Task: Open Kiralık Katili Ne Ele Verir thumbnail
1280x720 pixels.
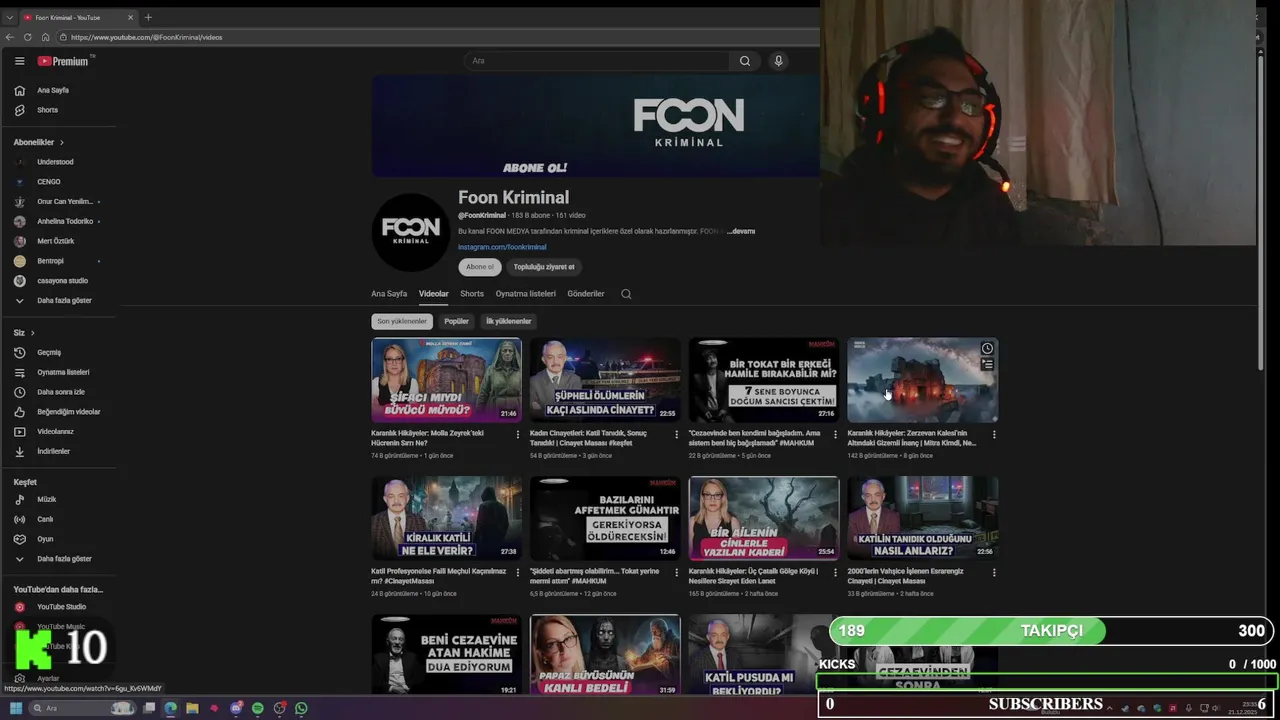Action: pos(446,518)
